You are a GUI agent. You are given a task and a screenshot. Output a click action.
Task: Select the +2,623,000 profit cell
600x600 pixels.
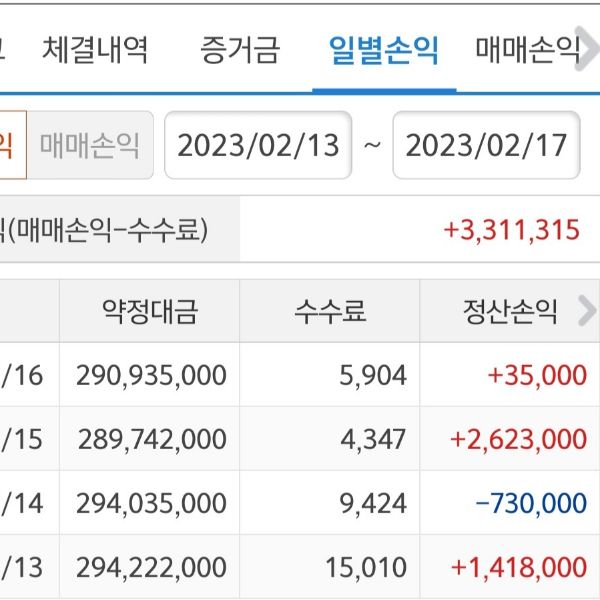[519, 439]
